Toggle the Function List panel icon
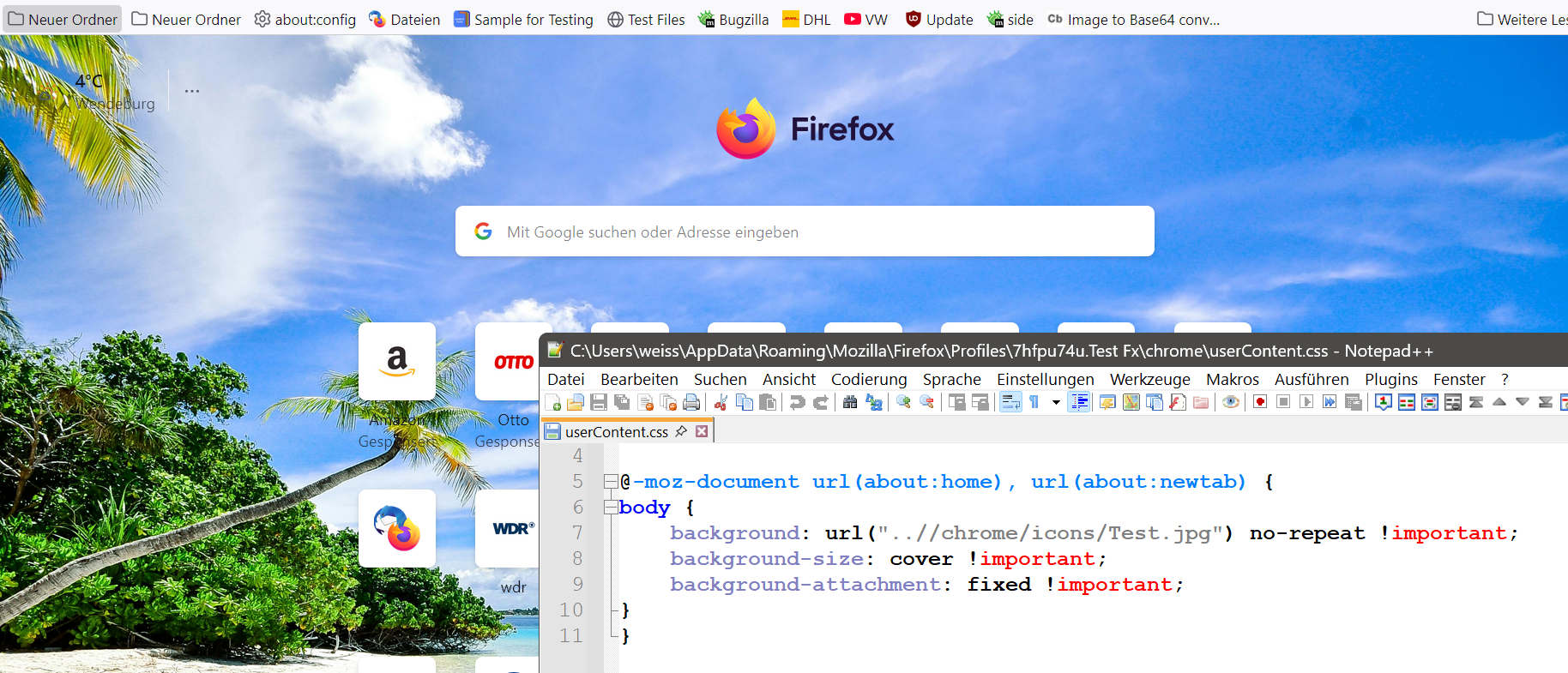Viewport: 1568px width, 673px height. click(x=1178, y=402)
